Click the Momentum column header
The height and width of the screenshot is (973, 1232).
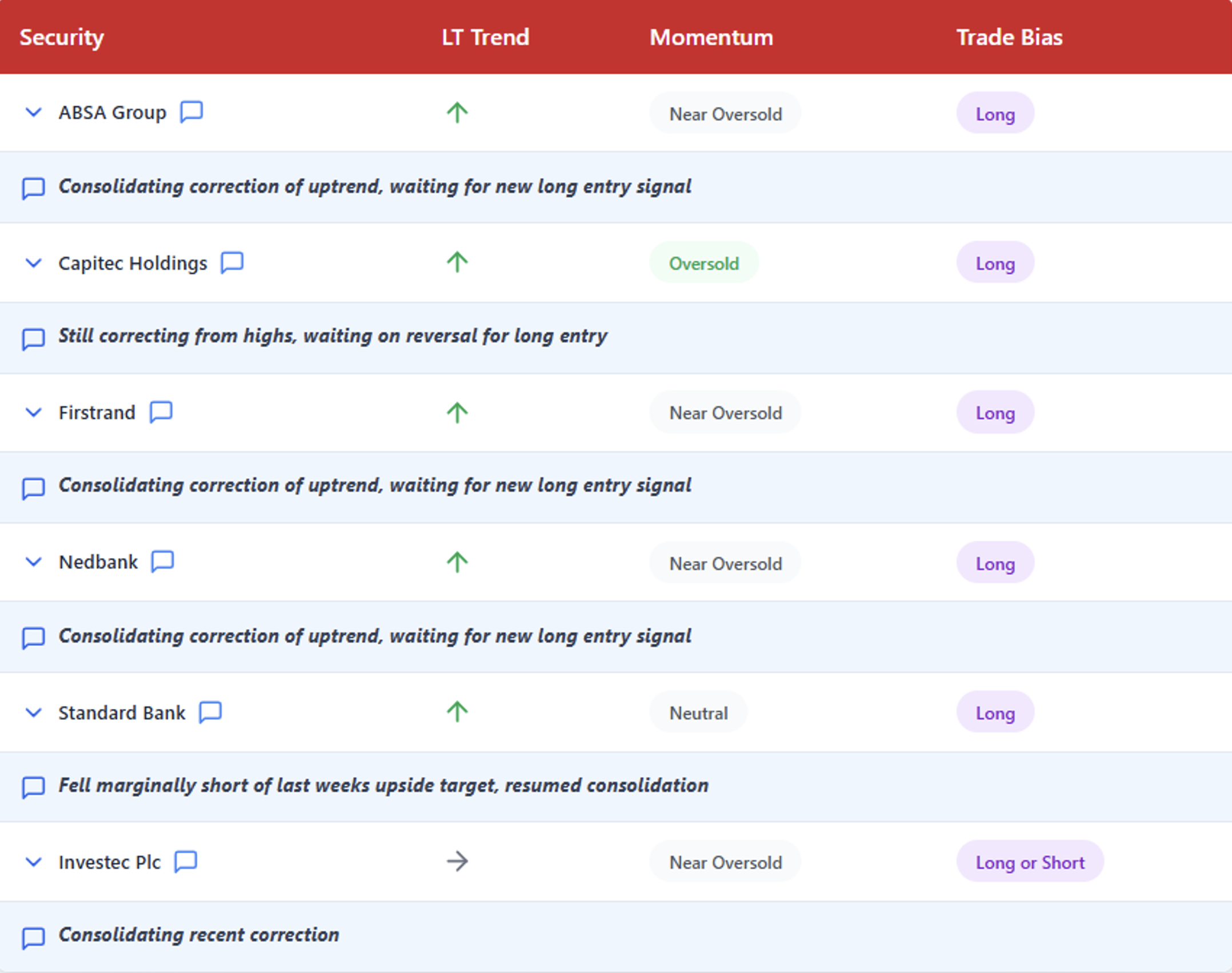pyautogui.click(x=711, y=37)
